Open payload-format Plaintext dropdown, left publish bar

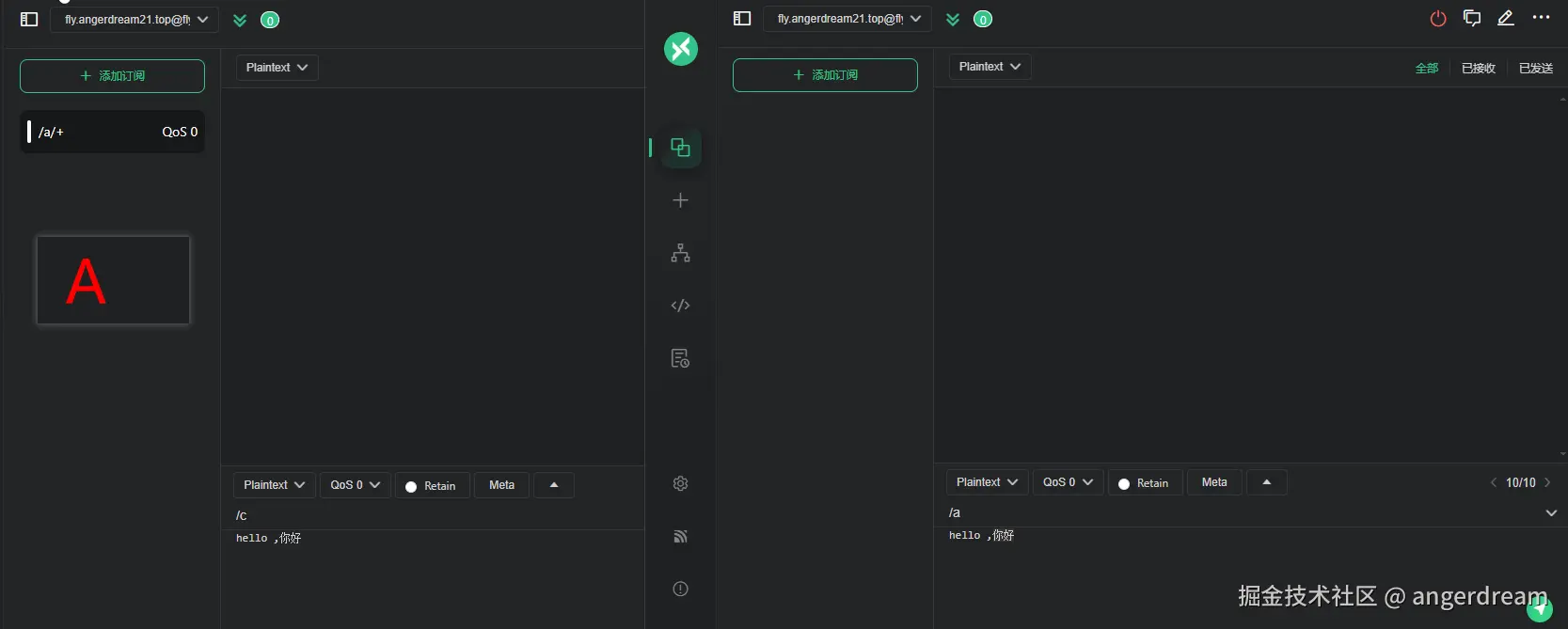pos(275,485)
